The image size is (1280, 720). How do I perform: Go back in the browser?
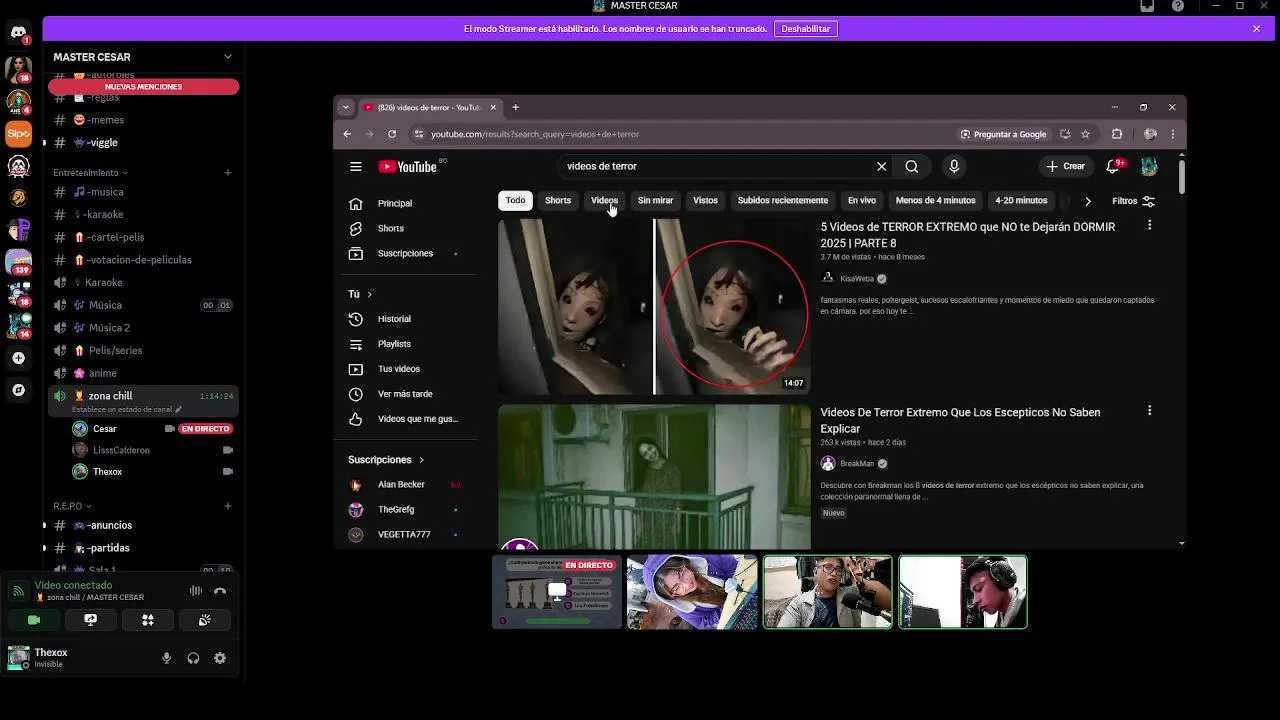point(347,134)
